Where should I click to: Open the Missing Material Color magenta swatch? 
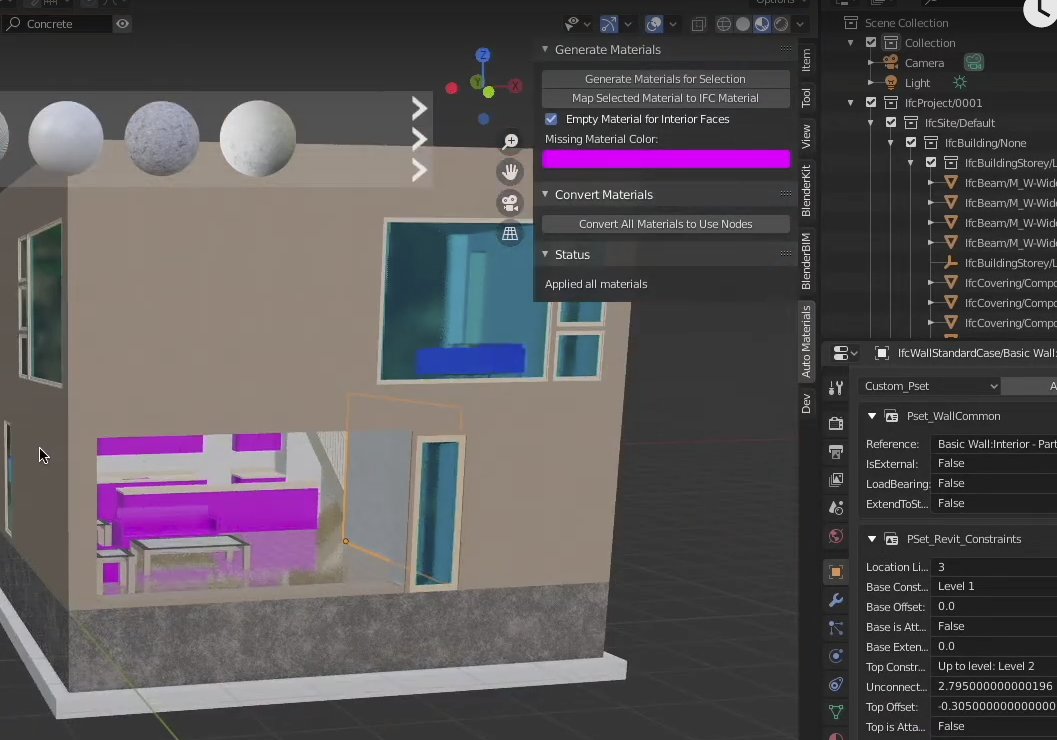(x=666, y=159)
